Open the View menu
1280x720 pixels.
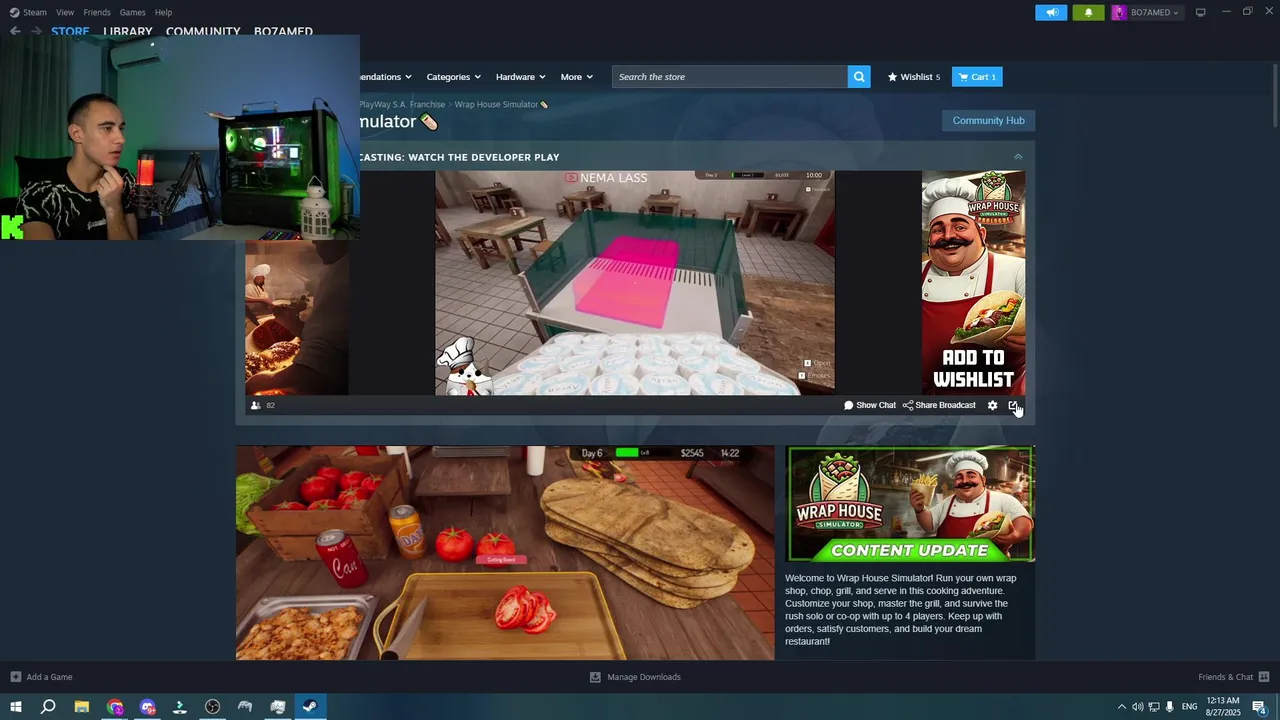[x=65, y=12]
